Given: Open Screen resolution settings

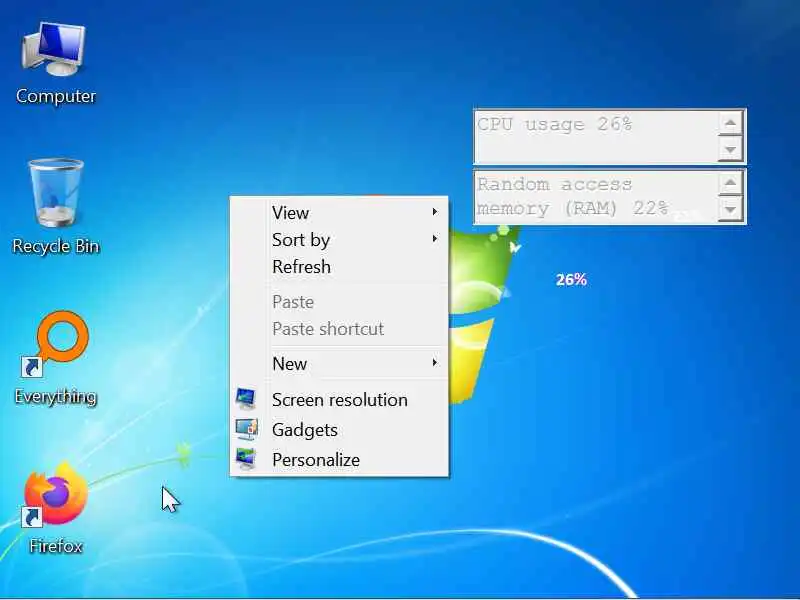Looking at the screenshot, I should click(x=339, y=399).
